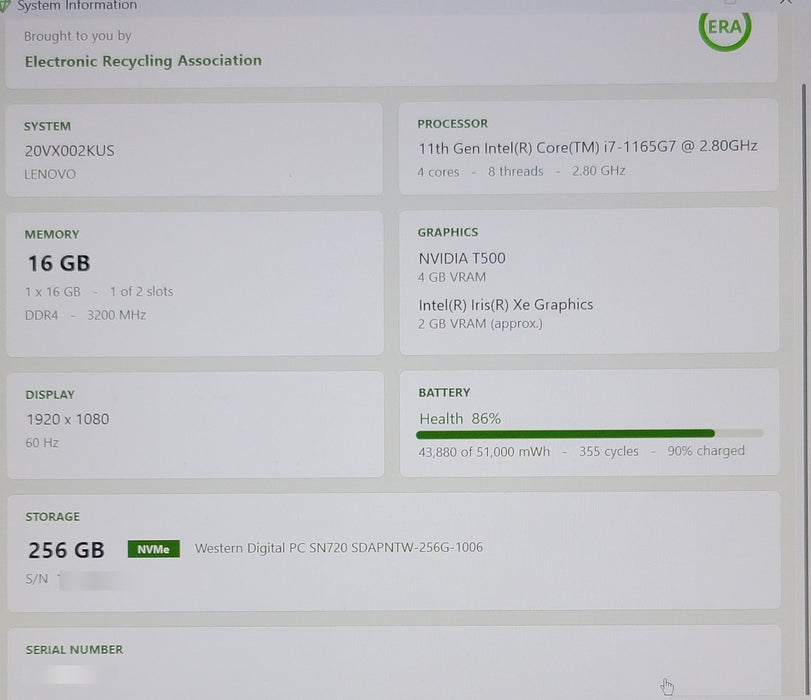Select the DDR4 memory type text

point(41,315)
